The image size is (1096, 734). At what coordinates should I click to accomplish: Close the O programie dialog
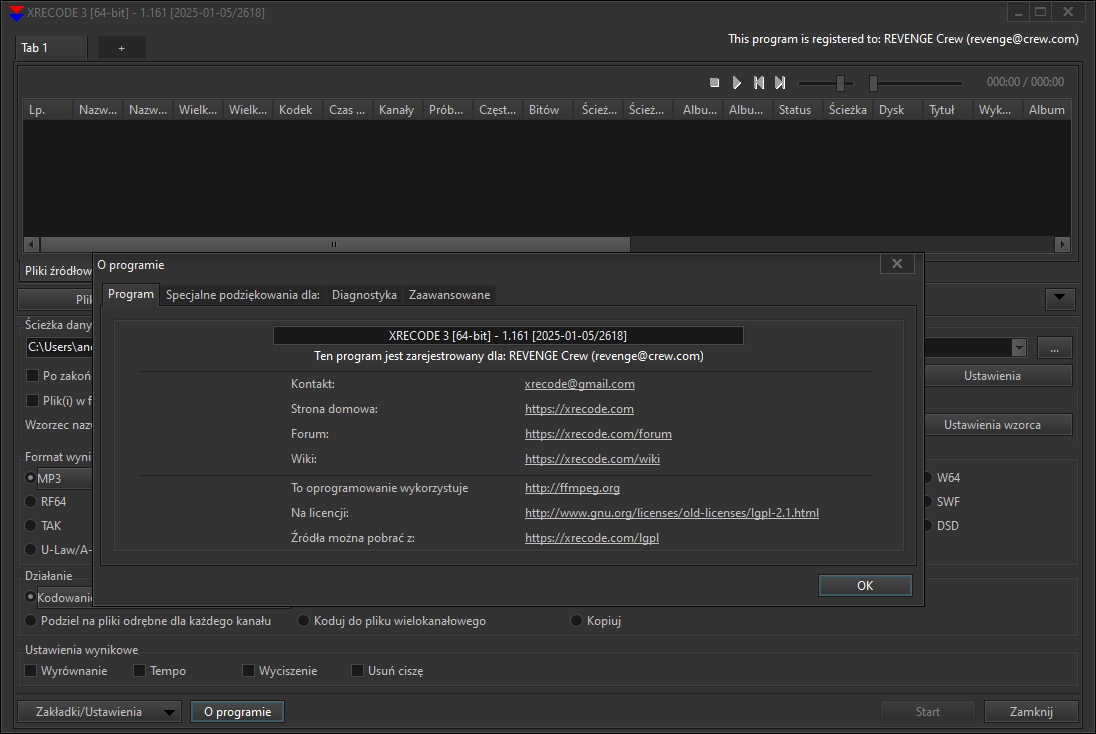tap(897, 264)
